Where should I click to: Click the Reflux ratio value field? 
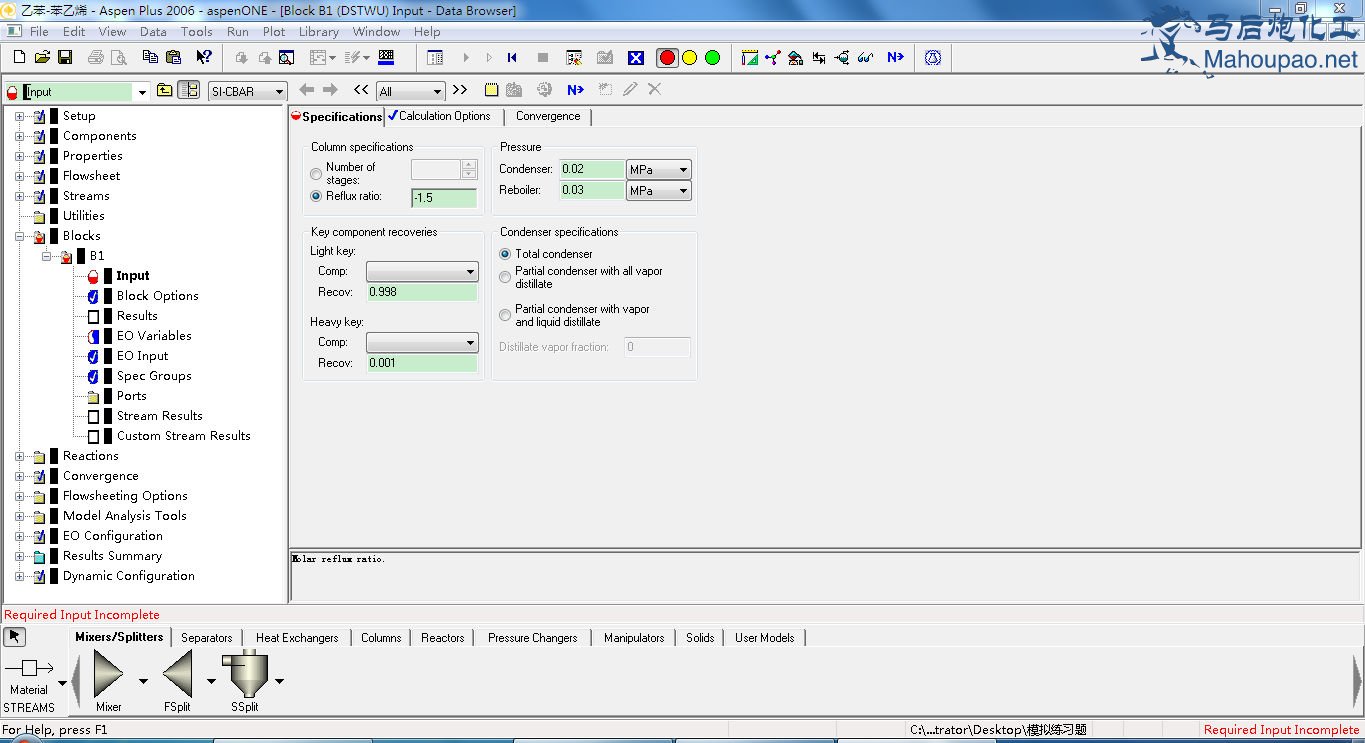(444, 198)
